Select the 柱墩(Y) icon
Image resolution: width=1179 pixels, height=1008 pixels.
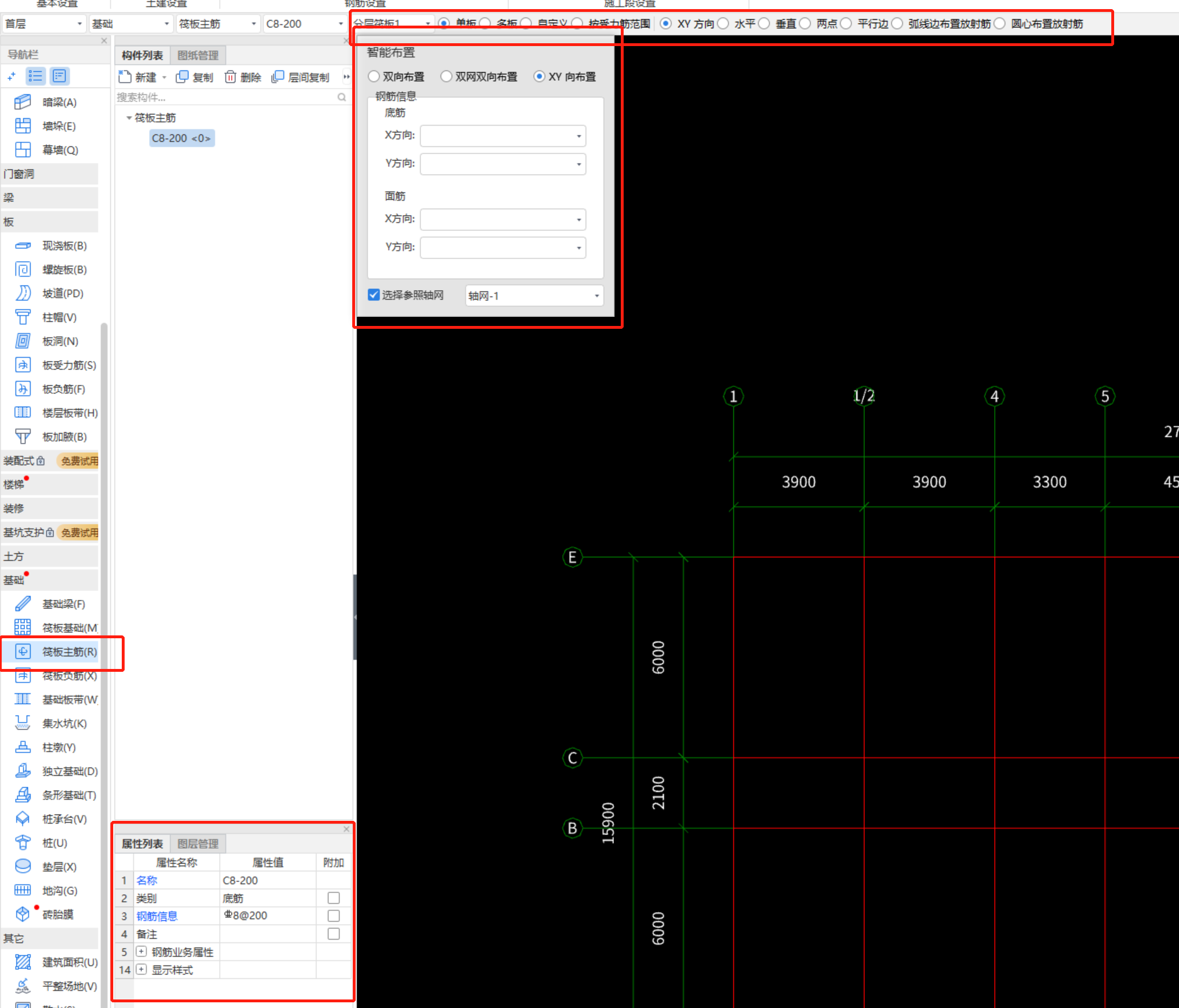[x=23, y=747]
